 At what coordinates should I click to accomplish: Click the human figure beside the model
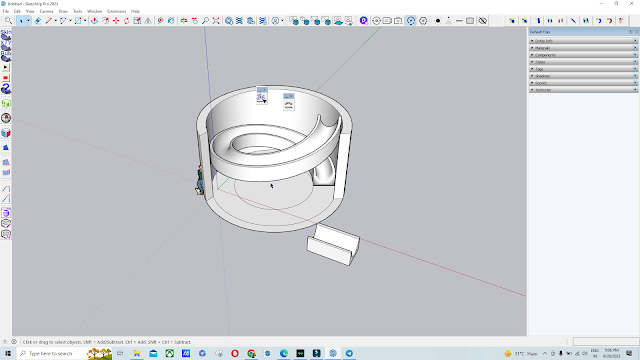(200, 180)
